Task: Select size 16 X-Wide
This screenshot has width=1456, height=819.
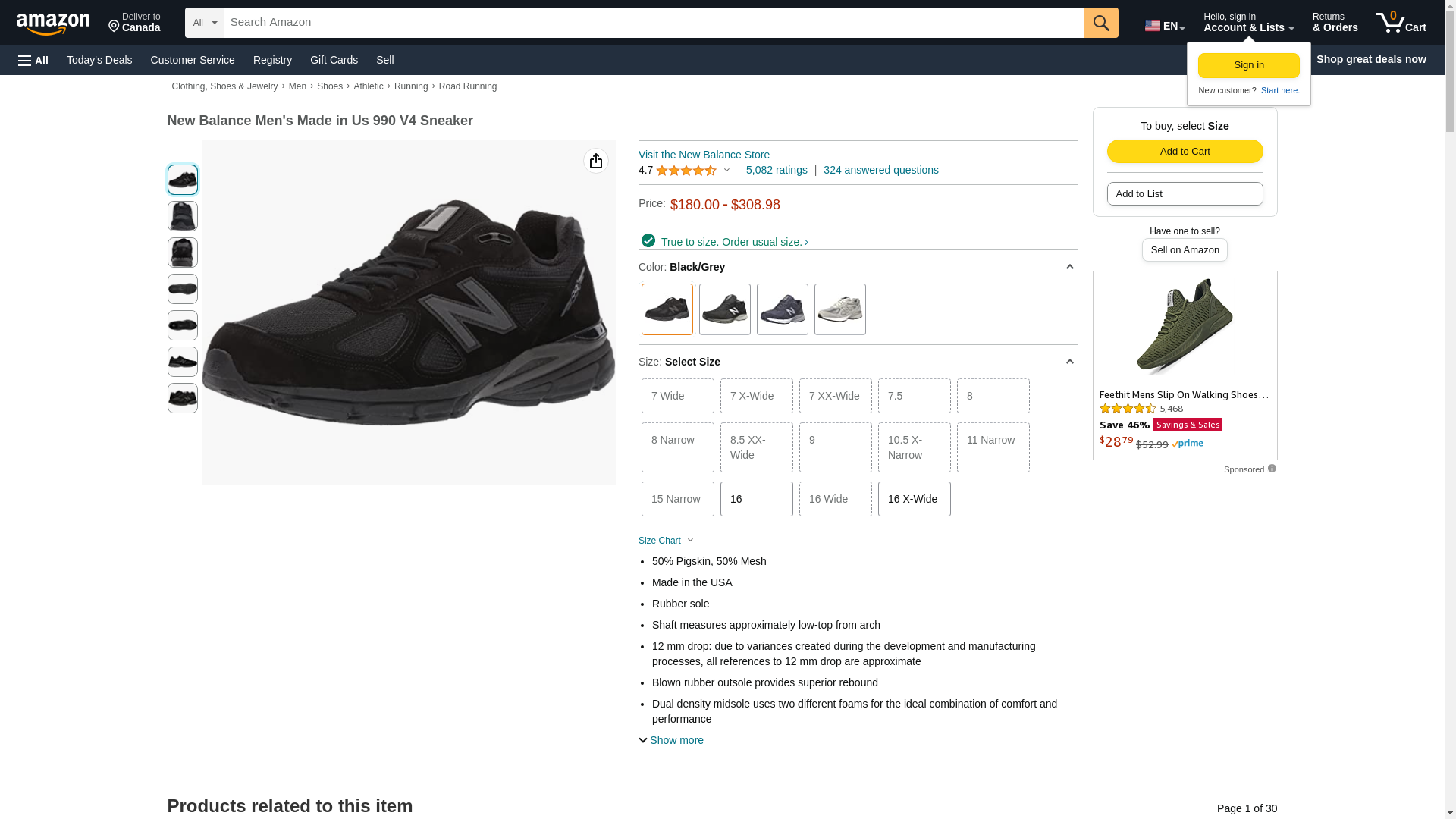Action: [914, 499]
